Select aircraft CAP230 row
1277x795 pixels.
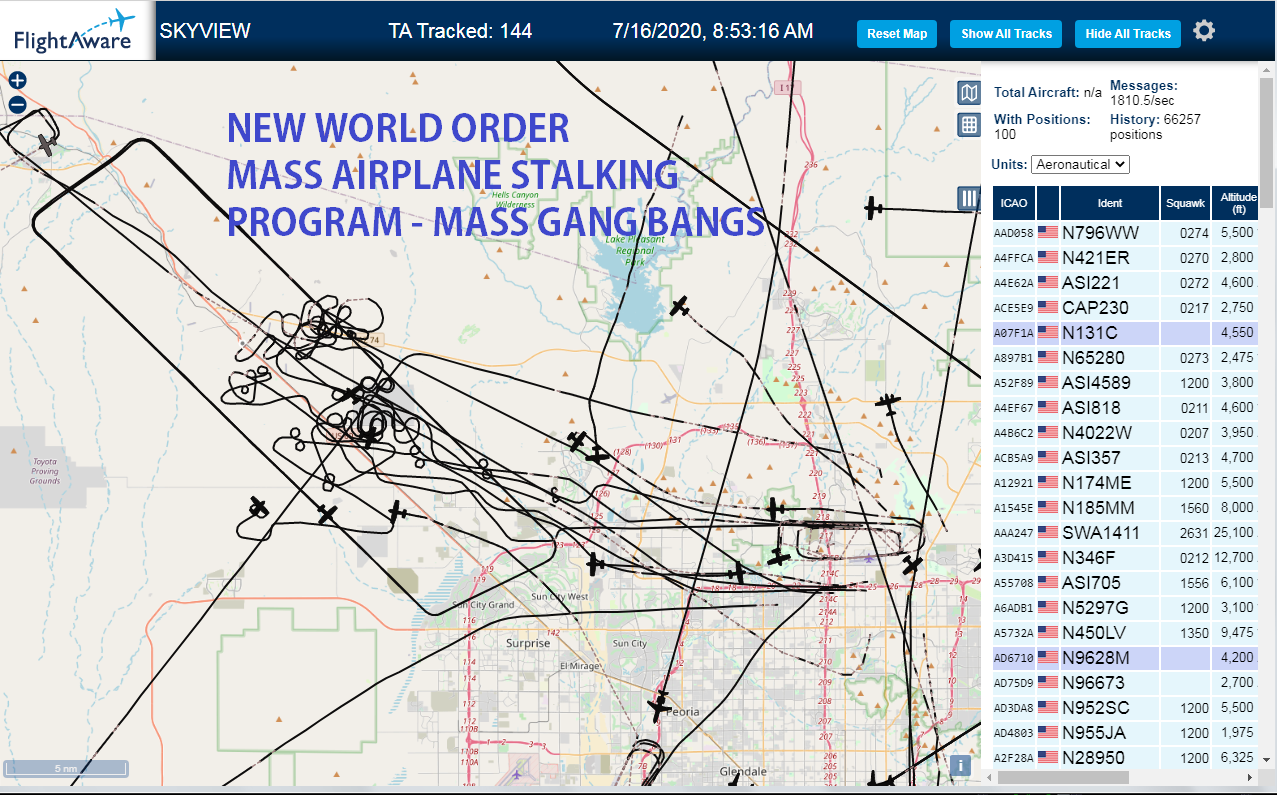[x=1125, y=307]
